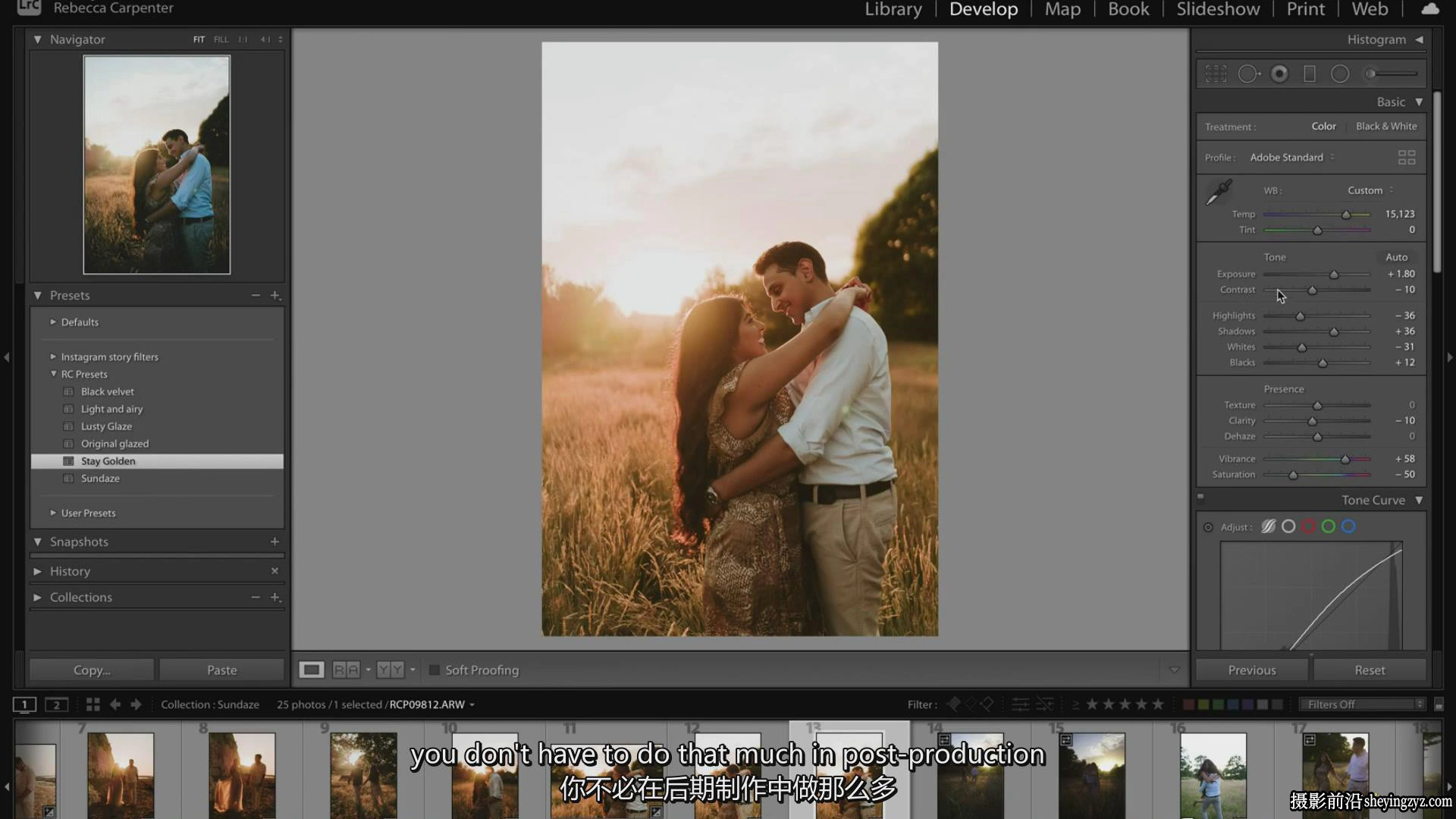Select the red channel curve
The width and height of the screenshot is (1456, 819).
pos(1308,526)
